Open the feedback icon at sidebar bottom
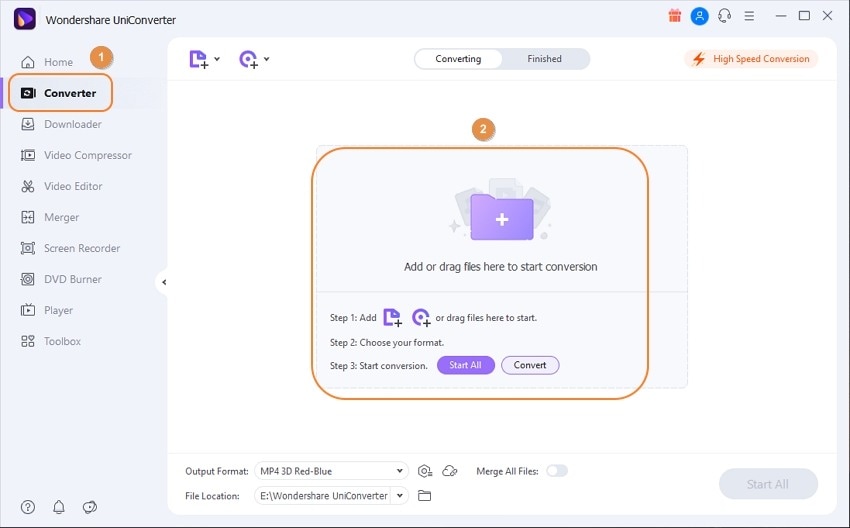 [89, 507]
